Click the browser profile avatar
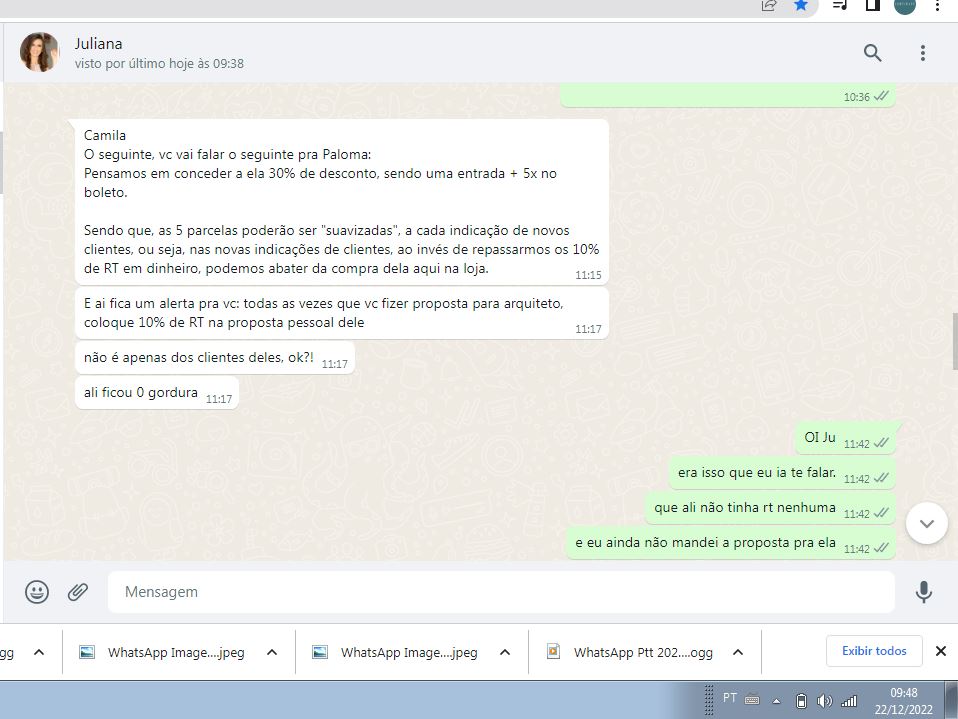Image resolution: width=958 pixels, height=719 pixels. tap(905, 5)
